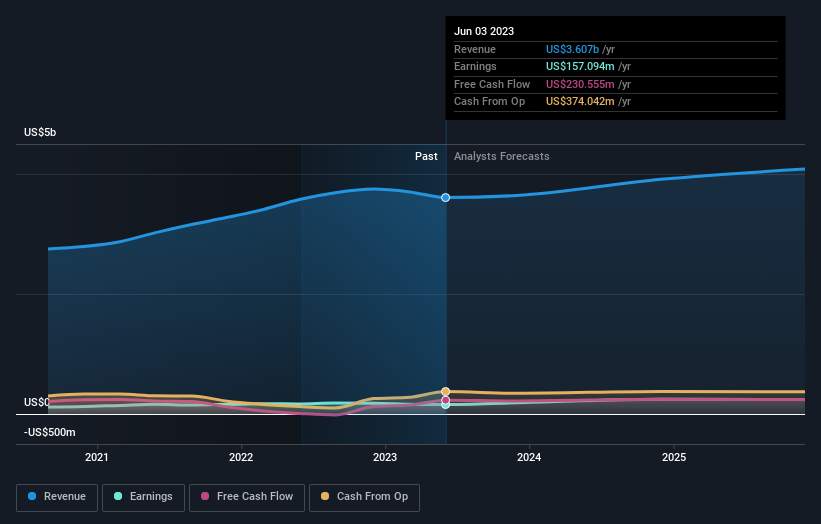The image size is (821, 524).
Task: Click the Past section label
Action: [x=426, y=157]
